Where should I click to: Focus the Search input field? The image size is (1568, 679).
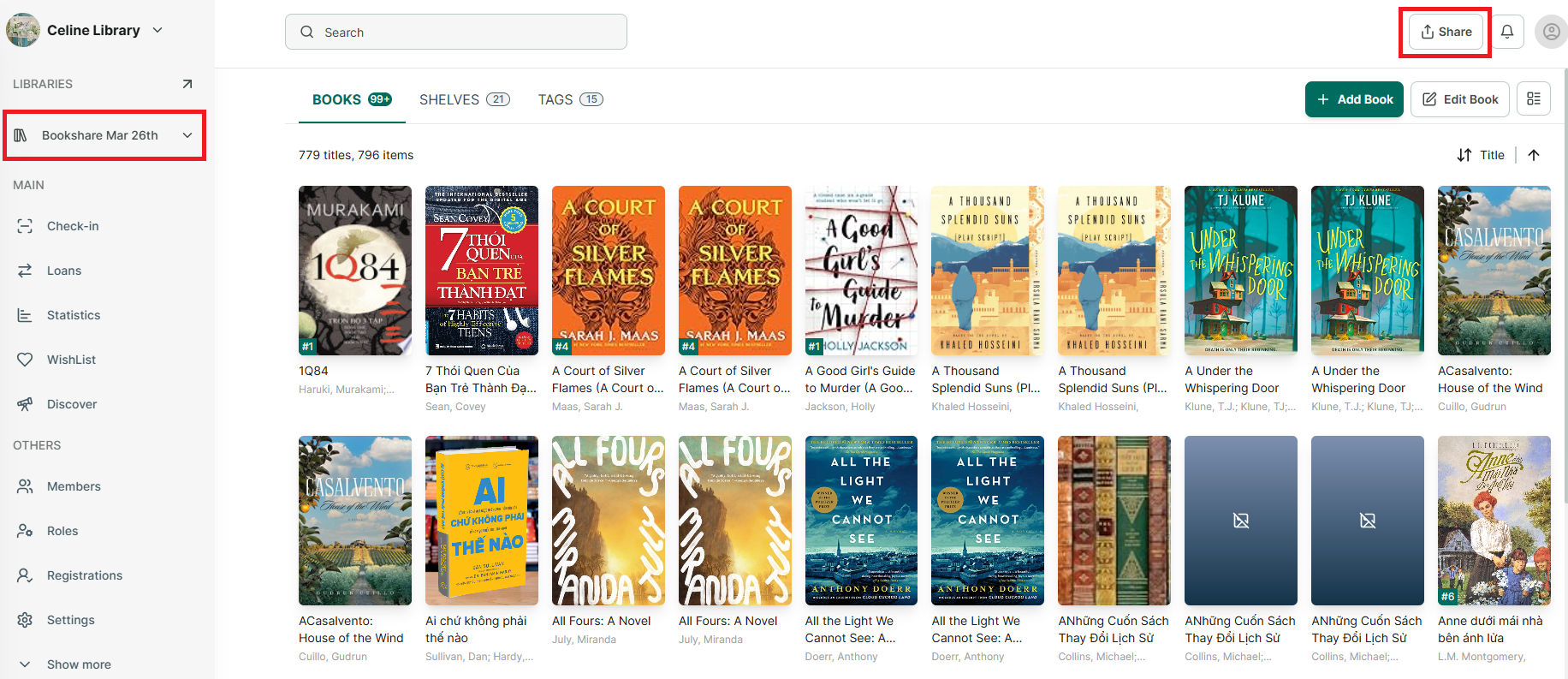(456, 32)
